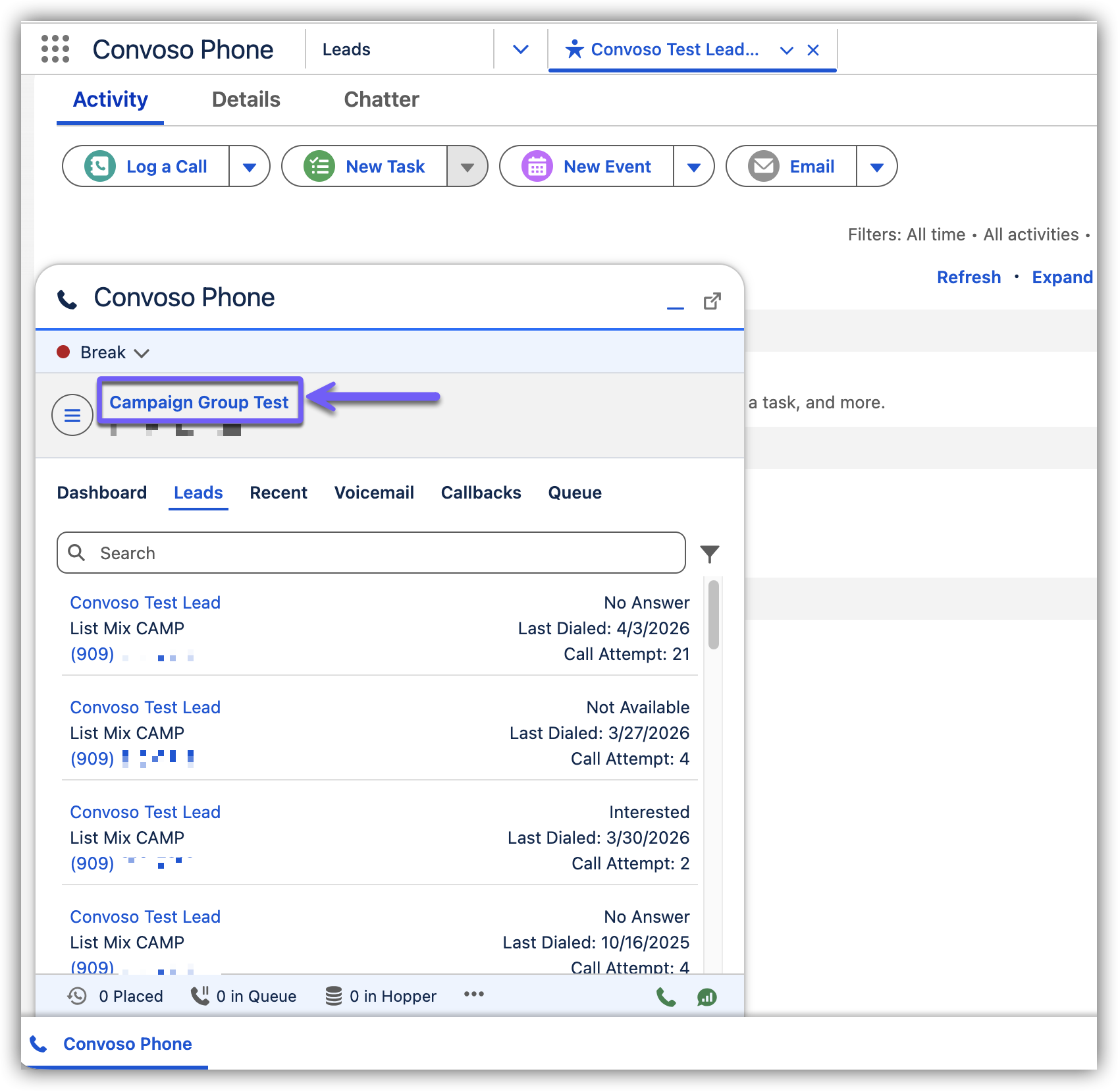Screen dimensions: 1118x1092
Task: Click the green phone dial icon
Action: (666, 997)
